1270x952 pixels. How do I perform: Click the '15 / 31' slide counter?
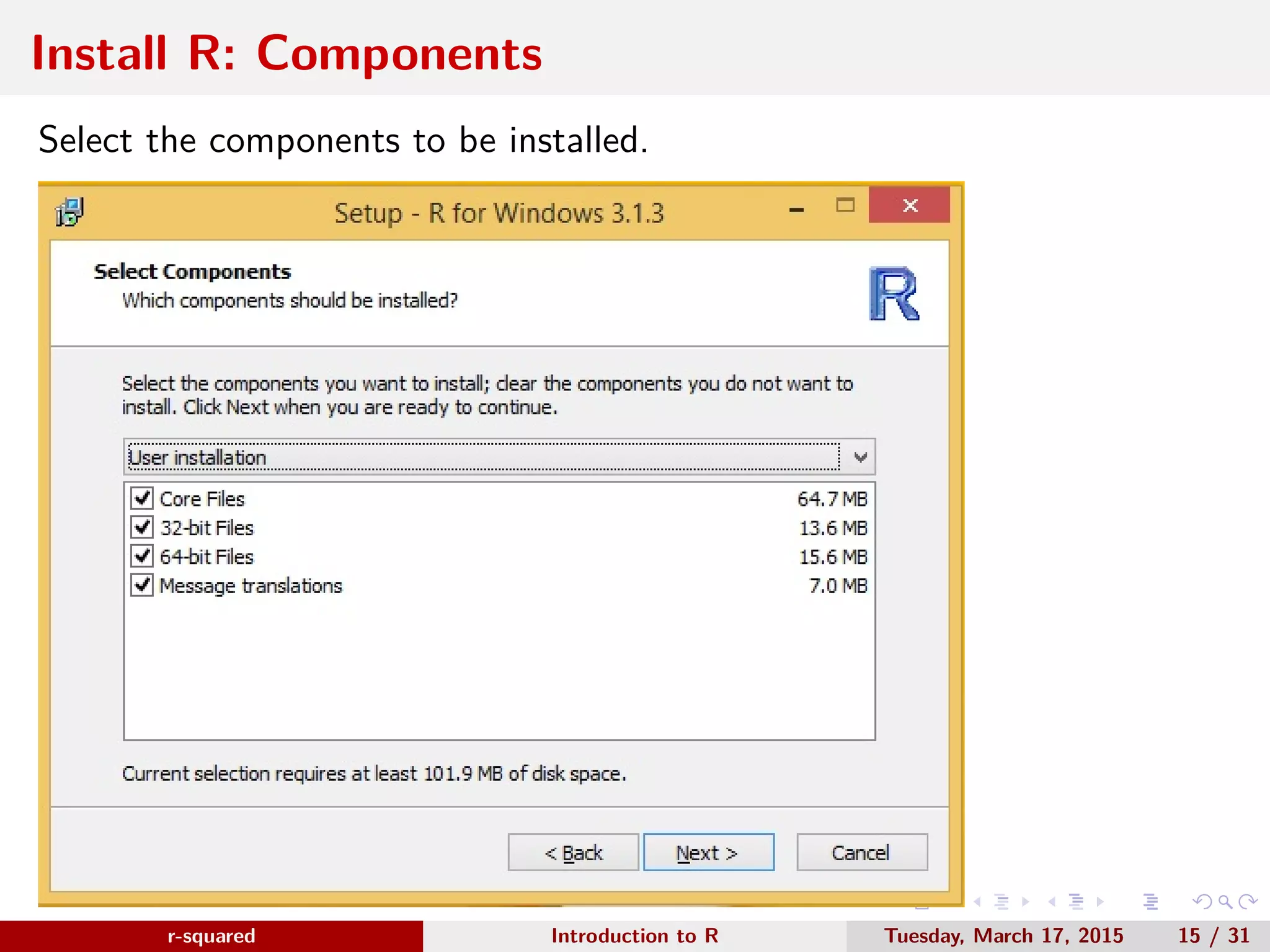point(1214,936)
